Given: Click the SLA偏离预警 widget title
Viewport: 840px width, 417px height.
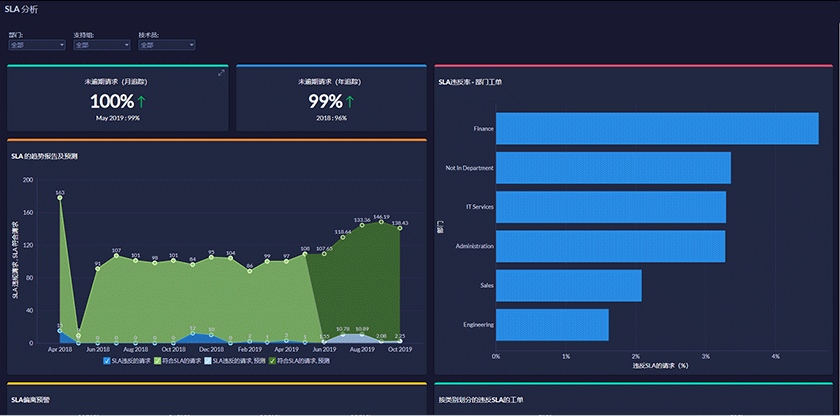Looking at the screenshot, I should (31, 399).
